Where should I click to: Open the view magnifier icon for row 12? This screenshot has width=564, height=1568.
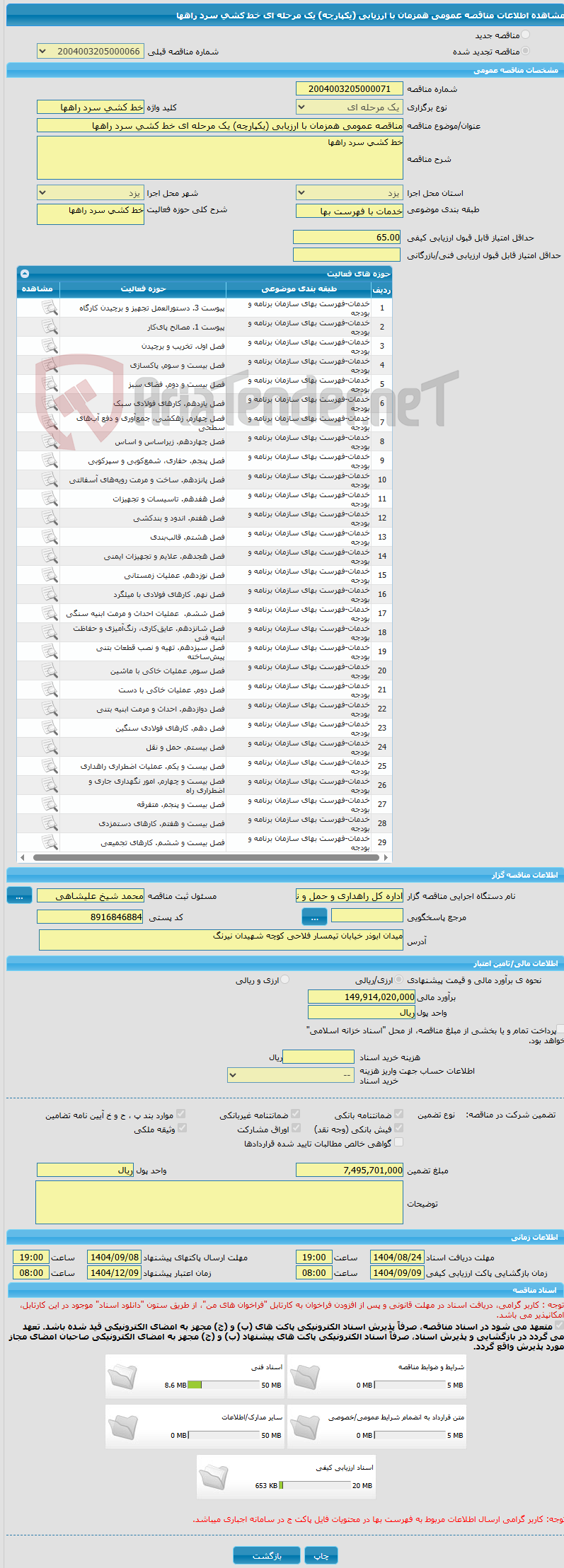[50, 518]
